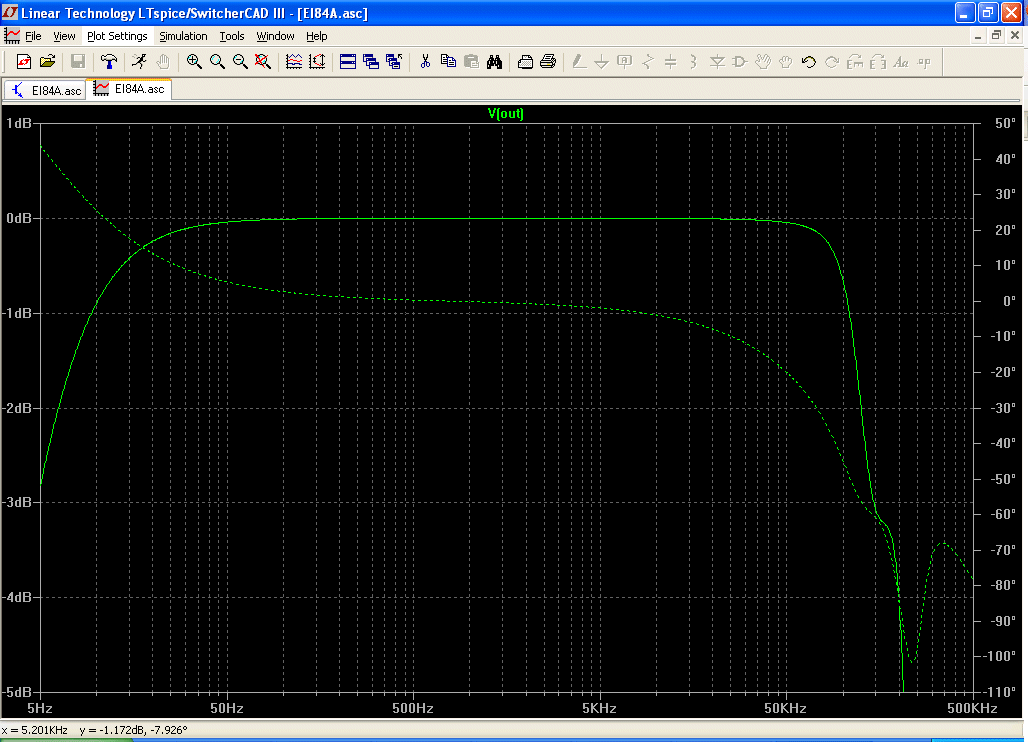Screen dimensions: 1028x742
Task: Open the Control Panel hammer icon
Action: click(x=109, y=62)
